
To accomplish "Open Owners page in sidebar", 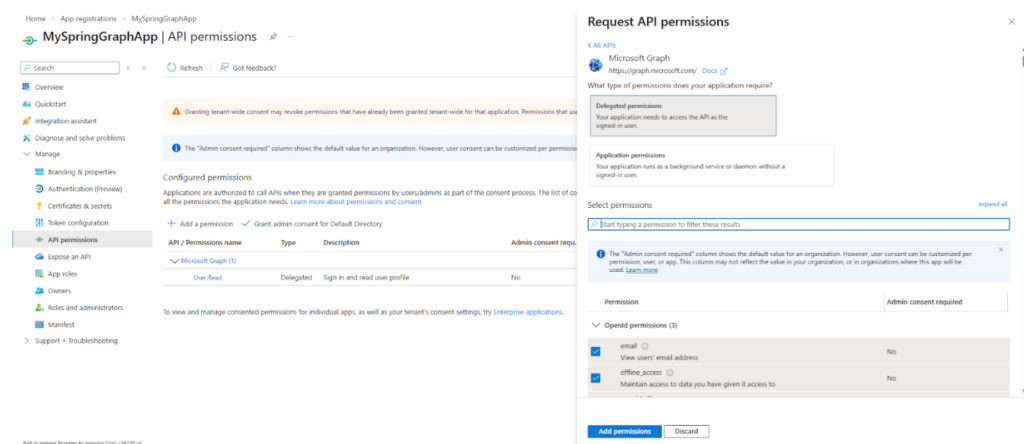I will 59,291.
